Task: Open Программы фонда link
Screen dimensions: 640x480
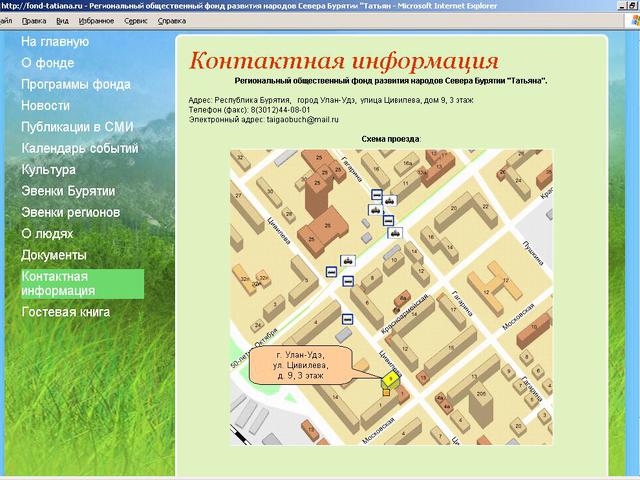Action: click(76, 84)
